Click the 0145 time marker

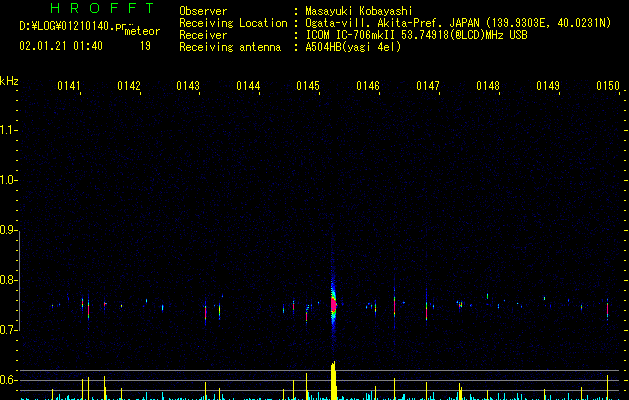[308, 86]
